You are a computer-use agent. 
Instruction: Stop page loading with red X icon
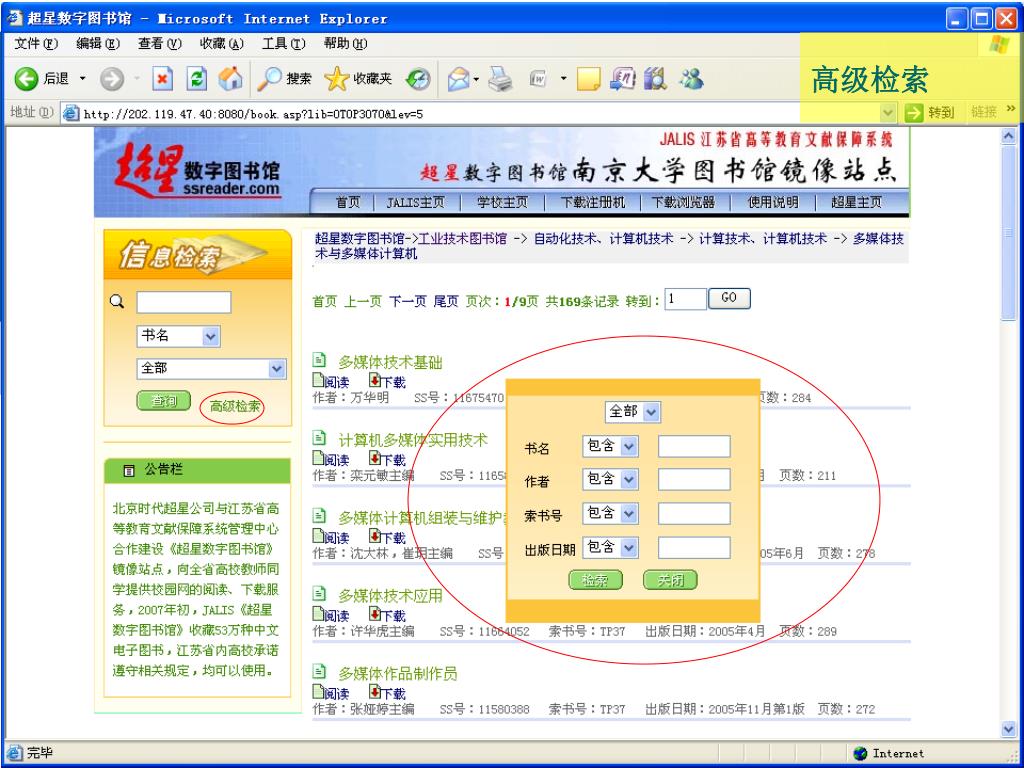coord(162,79)
